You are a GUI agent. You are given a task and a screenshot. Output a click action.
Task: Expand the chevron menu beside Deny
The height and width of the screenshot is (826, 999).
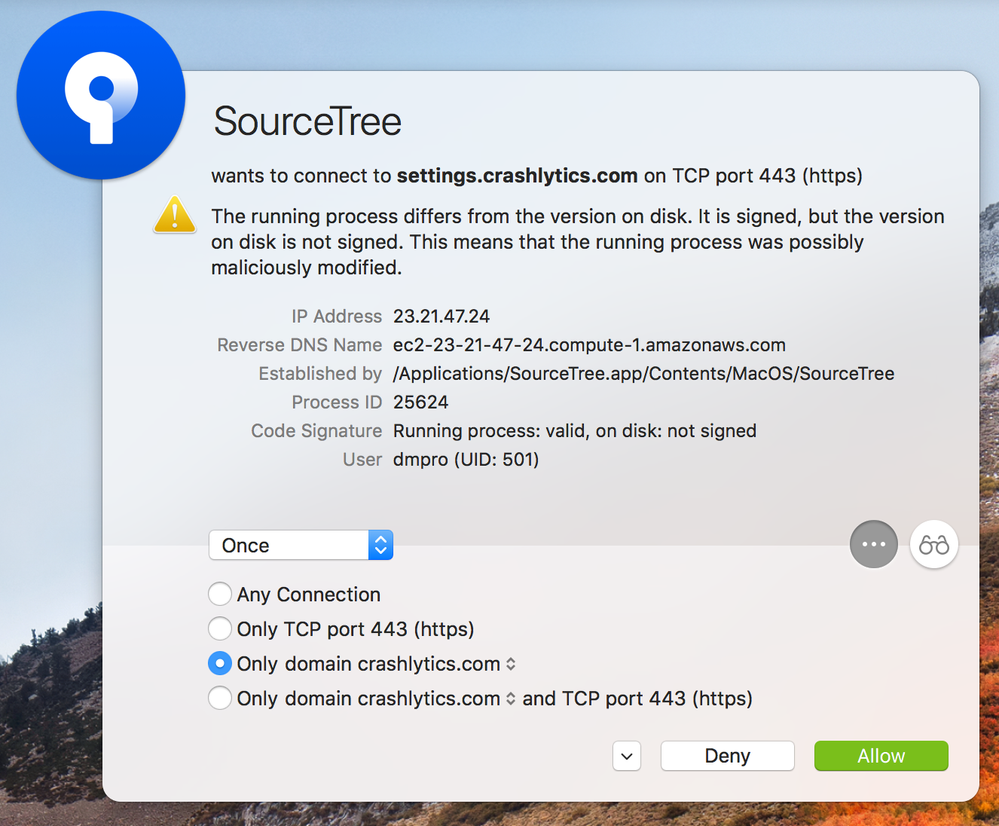(627, 756)
